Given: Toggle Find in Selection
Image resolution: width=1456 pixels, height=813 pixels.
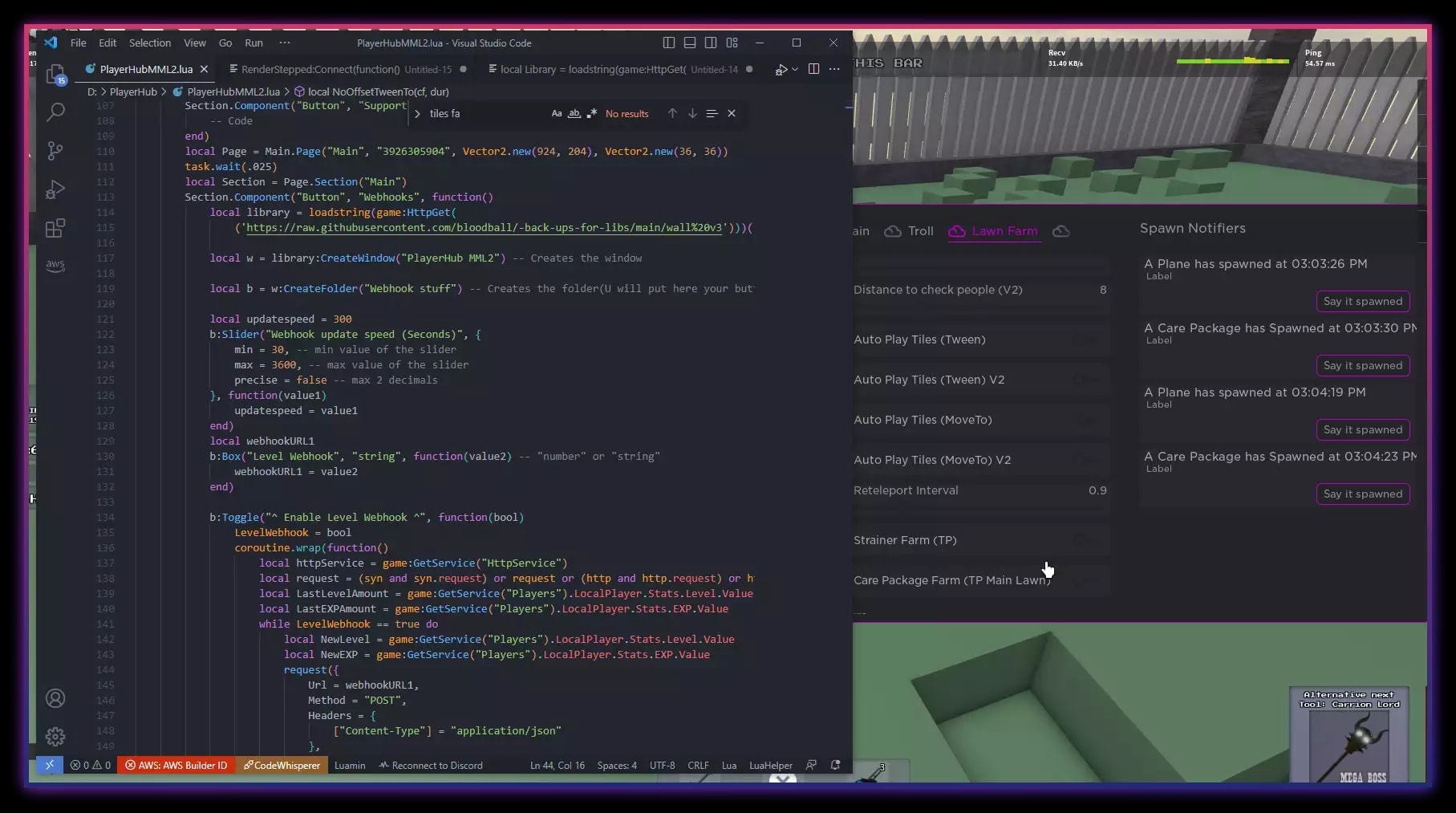Looking at the screenshot, I should click(712, 113).
